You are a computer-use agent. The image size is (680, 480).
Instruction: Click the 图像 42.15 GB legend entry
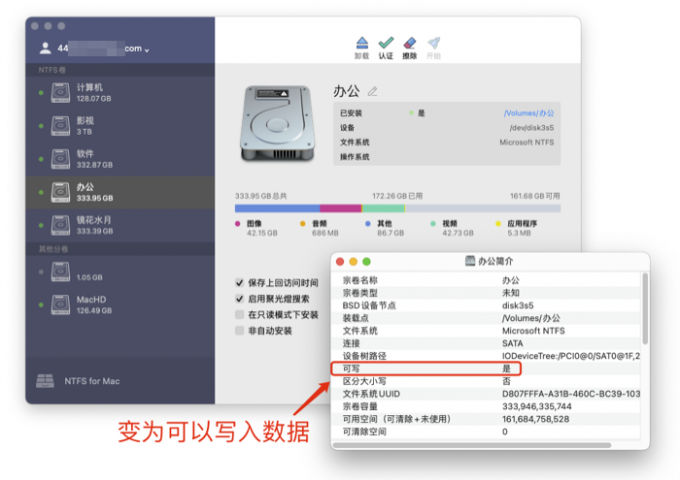click(x=257, y=228)
